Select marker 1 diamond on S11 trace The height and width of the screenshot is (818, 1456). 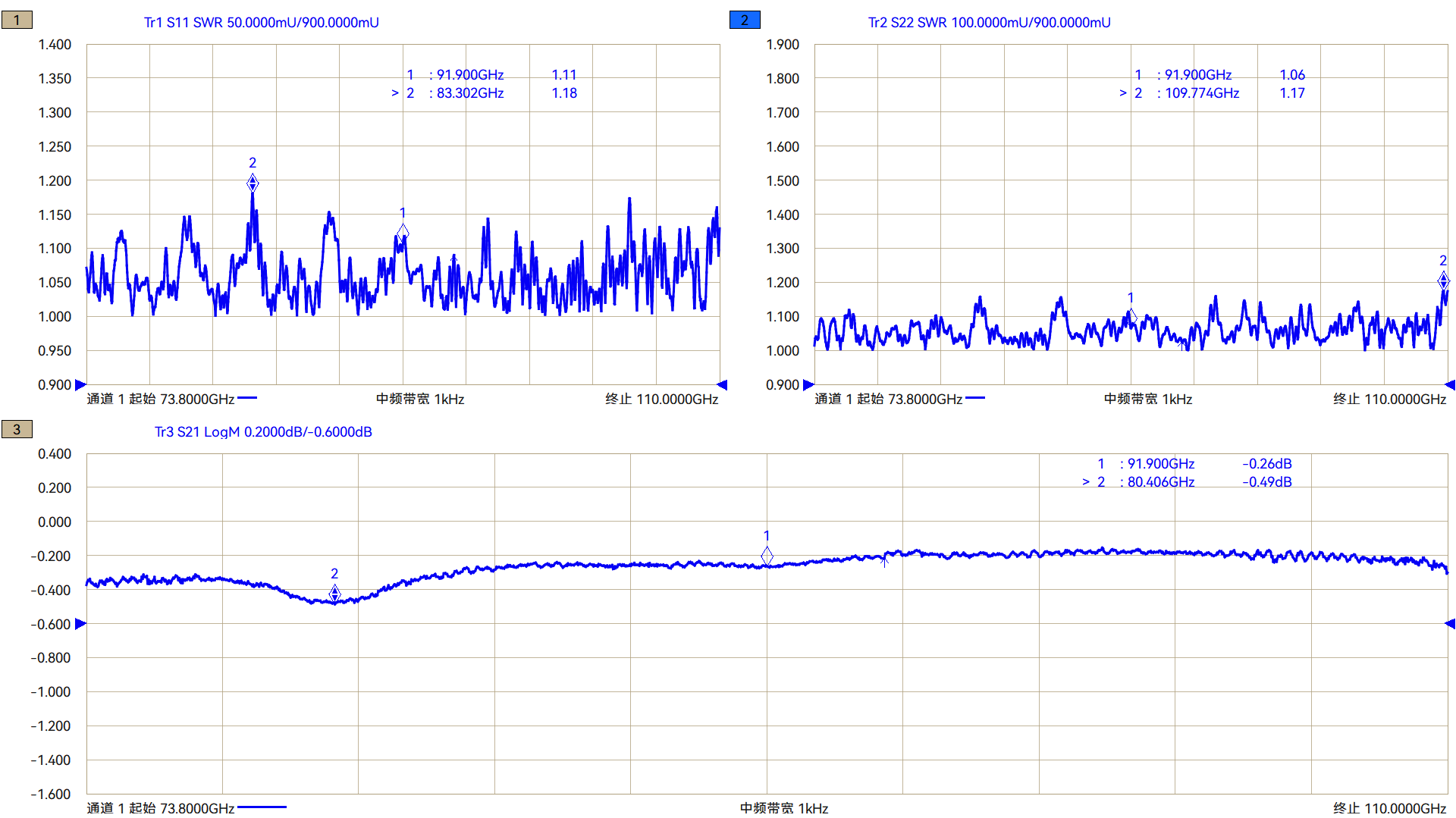[x=403, y=232]
